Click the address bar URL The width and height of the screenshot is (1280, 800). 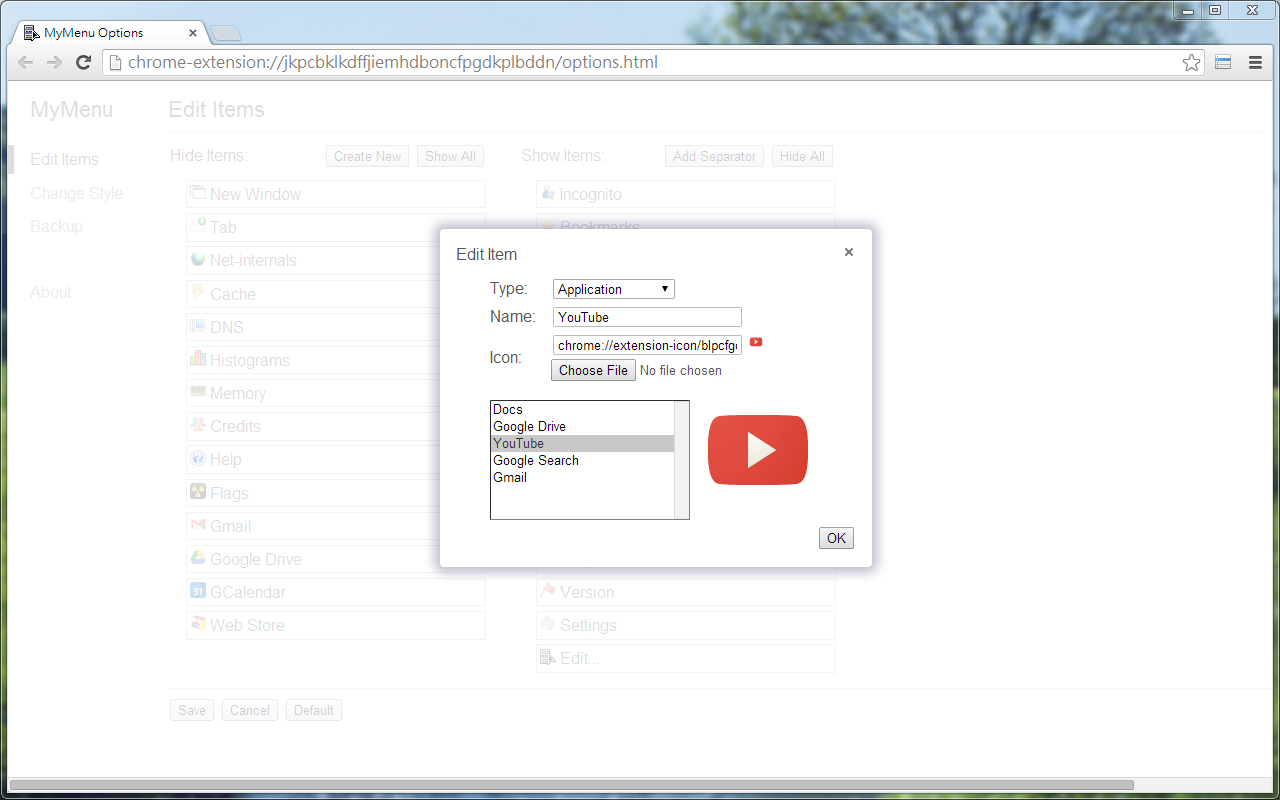click(x=392, y=62)
